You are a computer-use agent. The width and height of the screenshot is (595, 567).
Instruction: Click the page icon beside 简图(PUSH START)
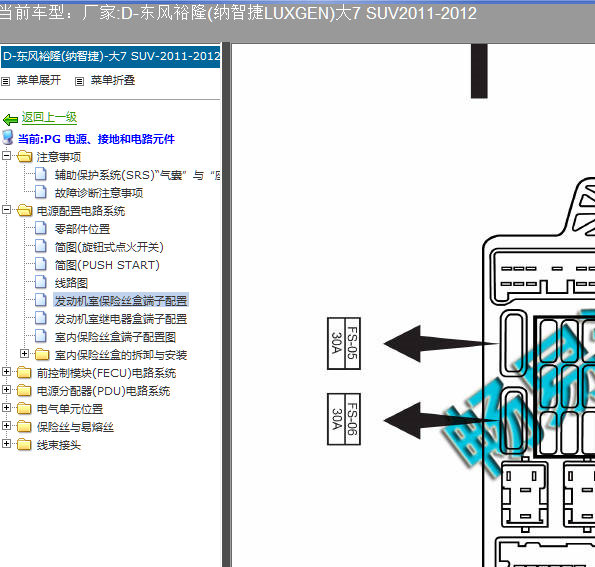click(41, 264)
